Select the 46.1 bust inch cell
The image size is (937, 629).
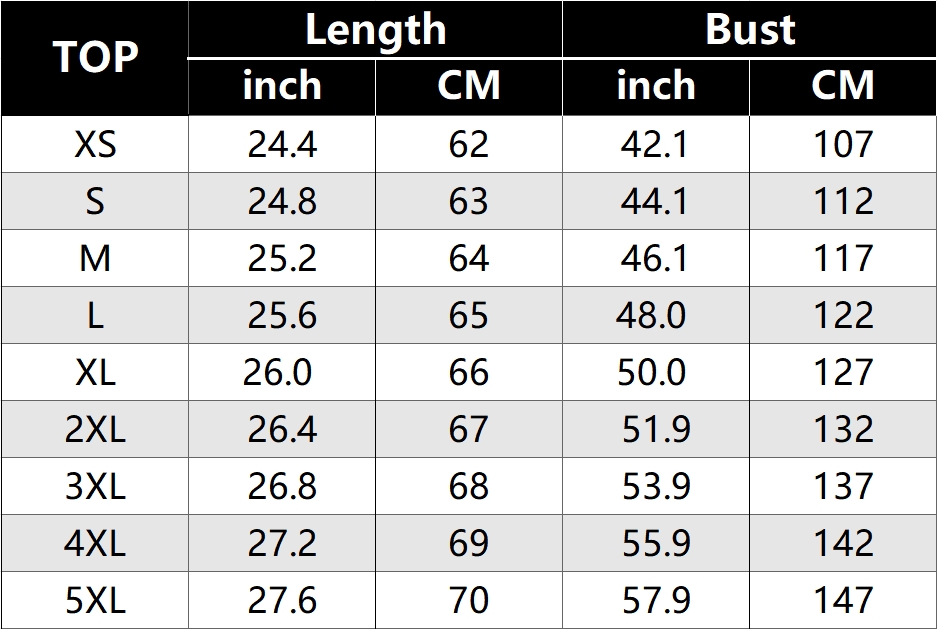654,259
